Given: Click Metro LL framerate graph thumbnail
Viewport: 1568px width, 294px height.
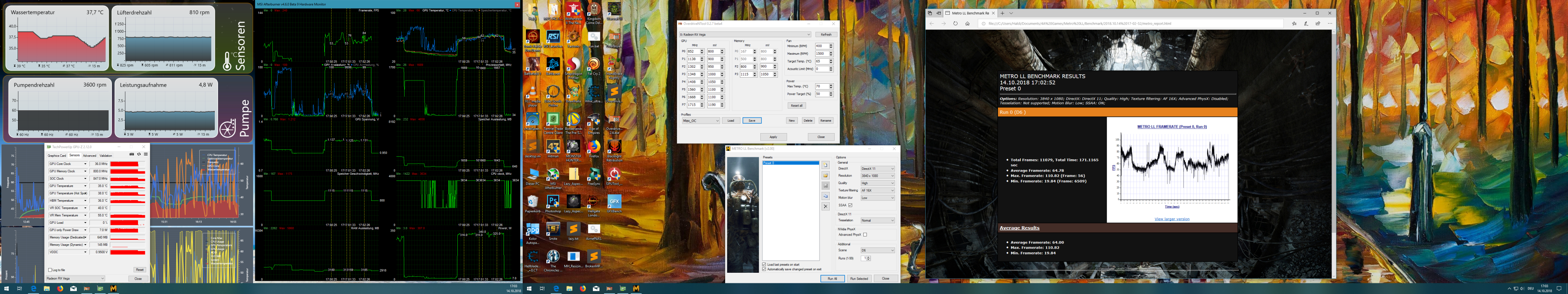Looking at the screenshot, I should pyautogui.click(x=1172, y=169).
